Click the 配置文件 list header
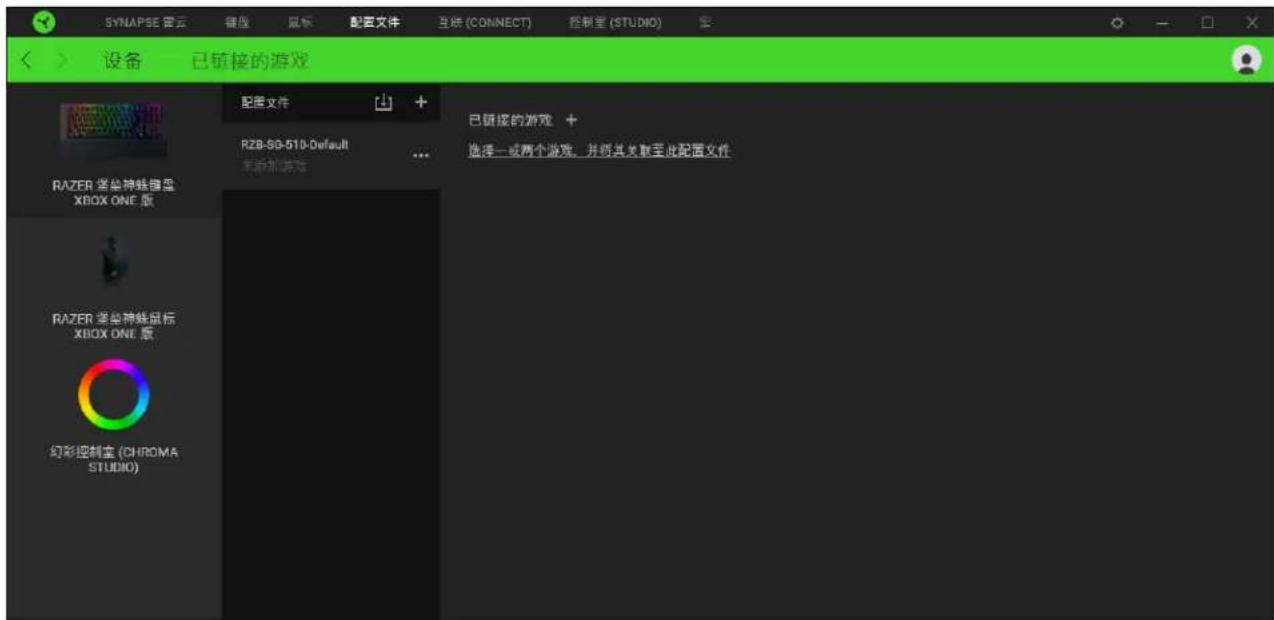 click(265, 102)
